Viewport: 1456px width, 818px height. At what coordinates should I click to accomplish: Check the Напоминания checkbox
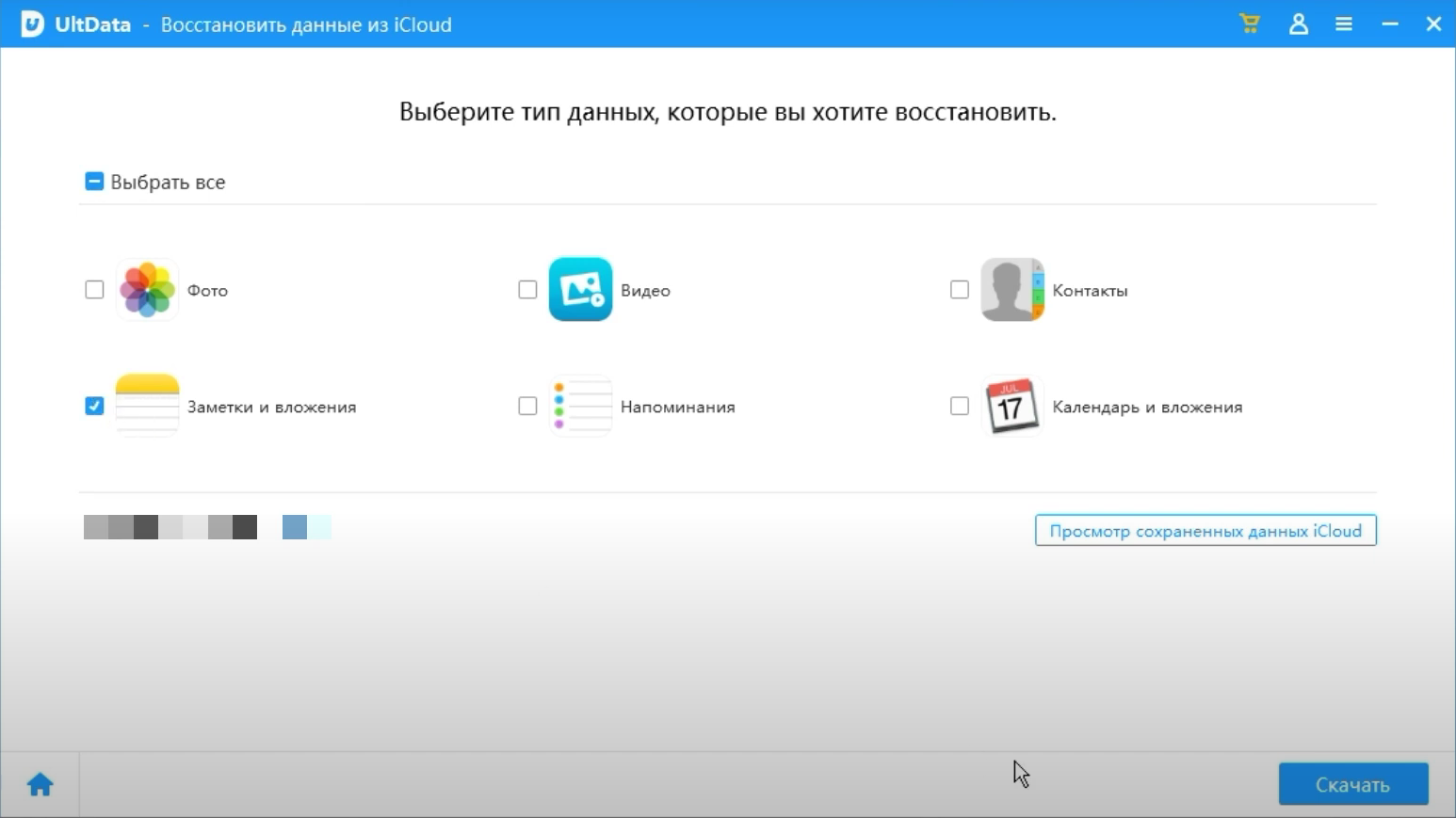[527, 406]
